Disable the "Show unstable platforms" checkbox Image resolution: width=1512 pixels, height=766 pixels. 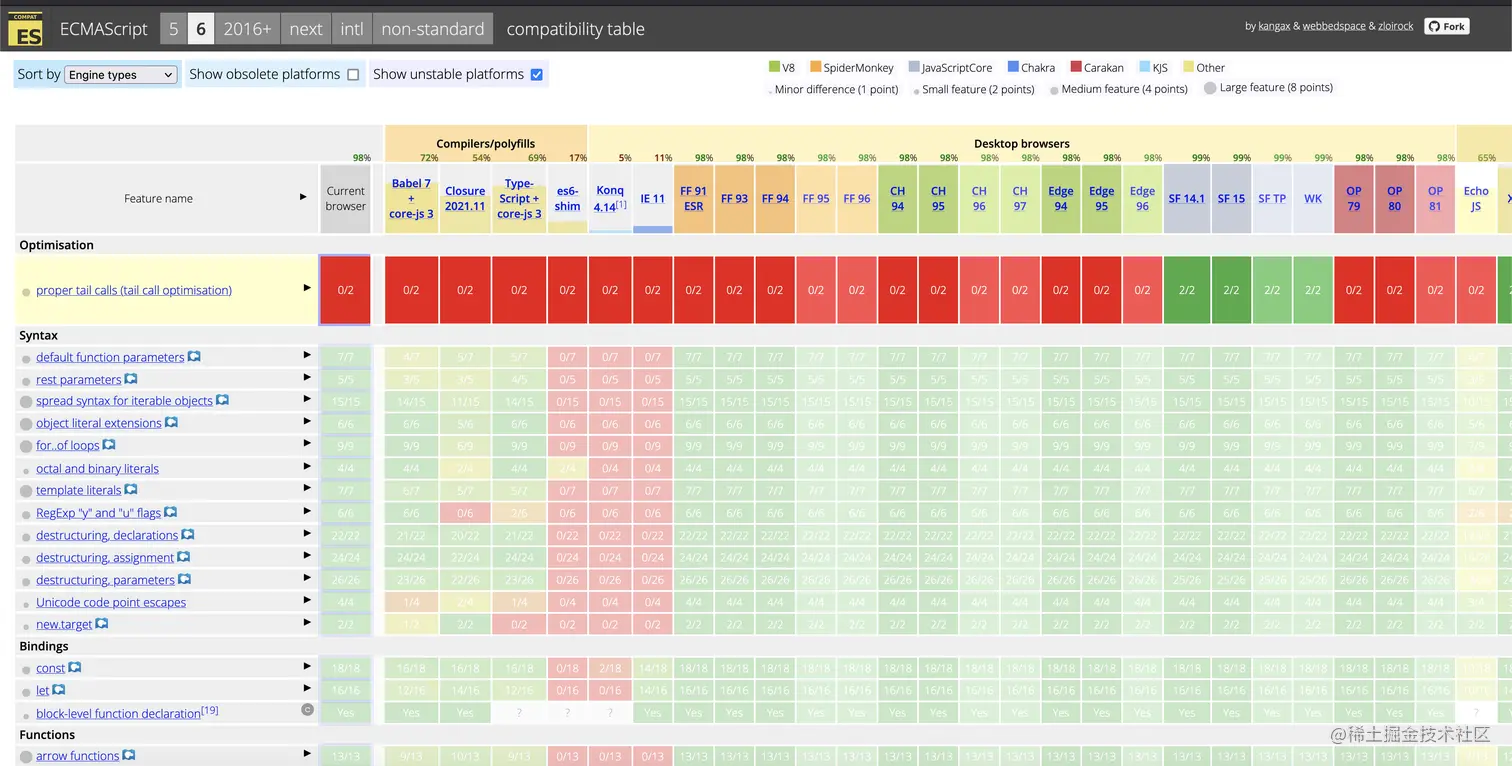coord(537,73)
